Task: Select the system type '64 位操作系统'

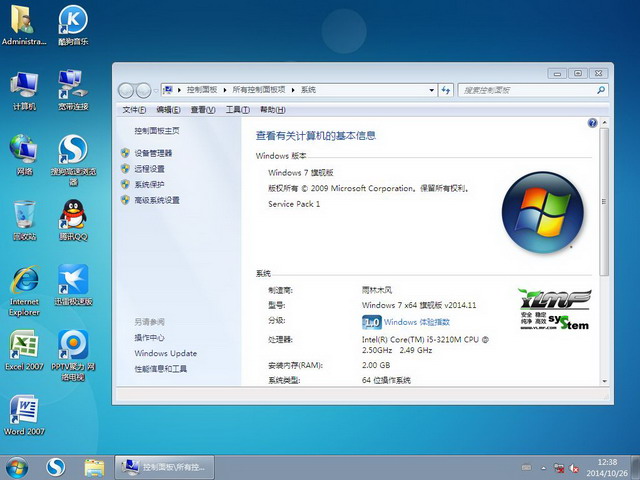Action: coord(386,380)
